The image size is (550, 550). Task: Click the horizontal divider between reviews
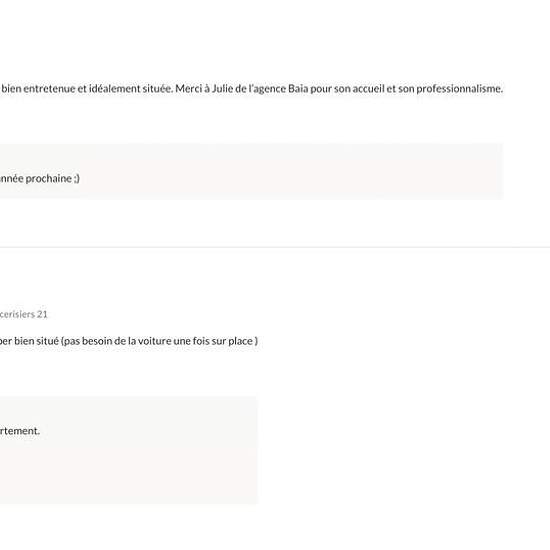[x=275, y=247]
